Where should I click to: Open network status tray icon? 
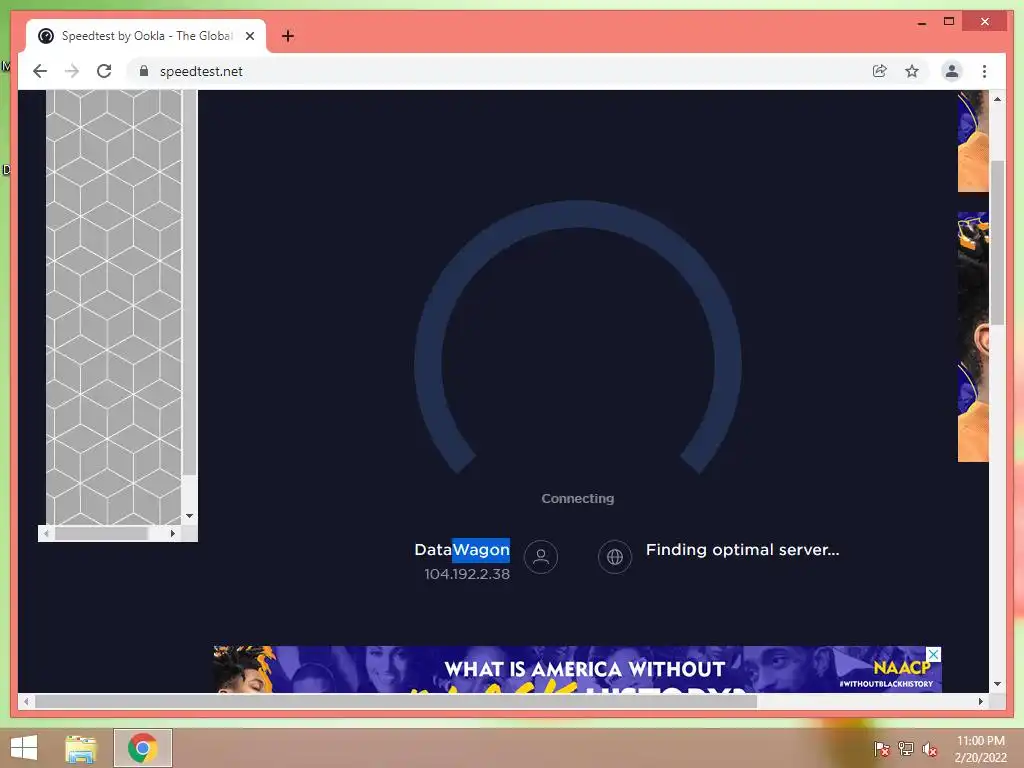pyautogui.click(x=906, y=749)
